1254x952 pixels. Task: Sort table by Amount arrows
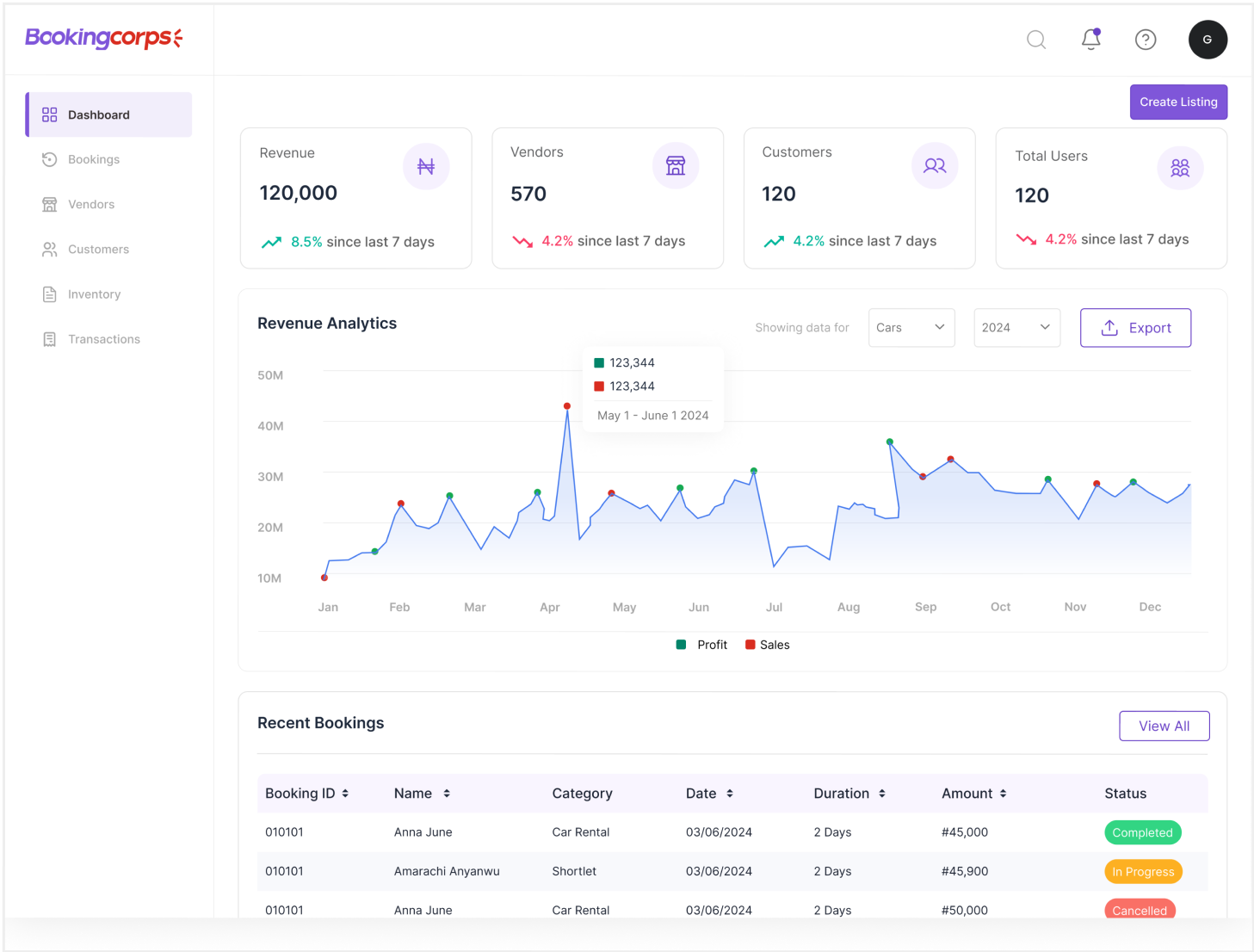pos(1004,794)
